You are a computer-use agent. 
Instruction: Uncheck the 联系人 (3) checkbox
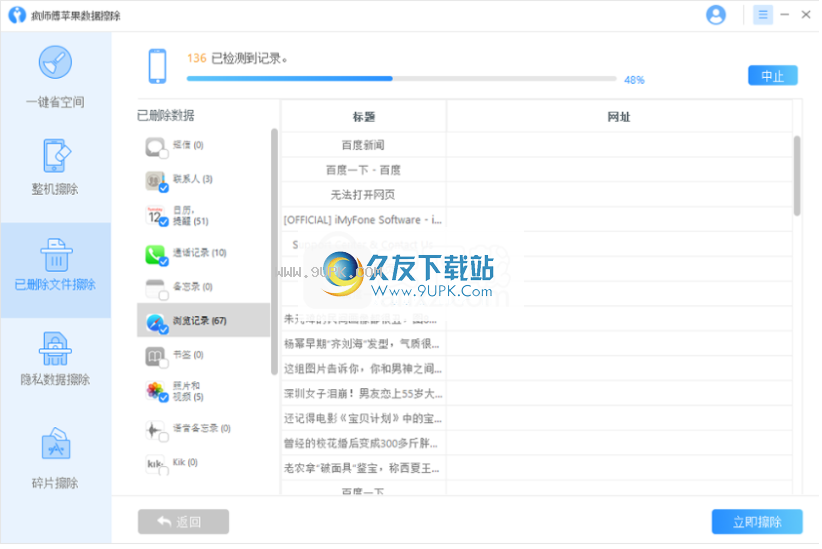coord(164,188)
